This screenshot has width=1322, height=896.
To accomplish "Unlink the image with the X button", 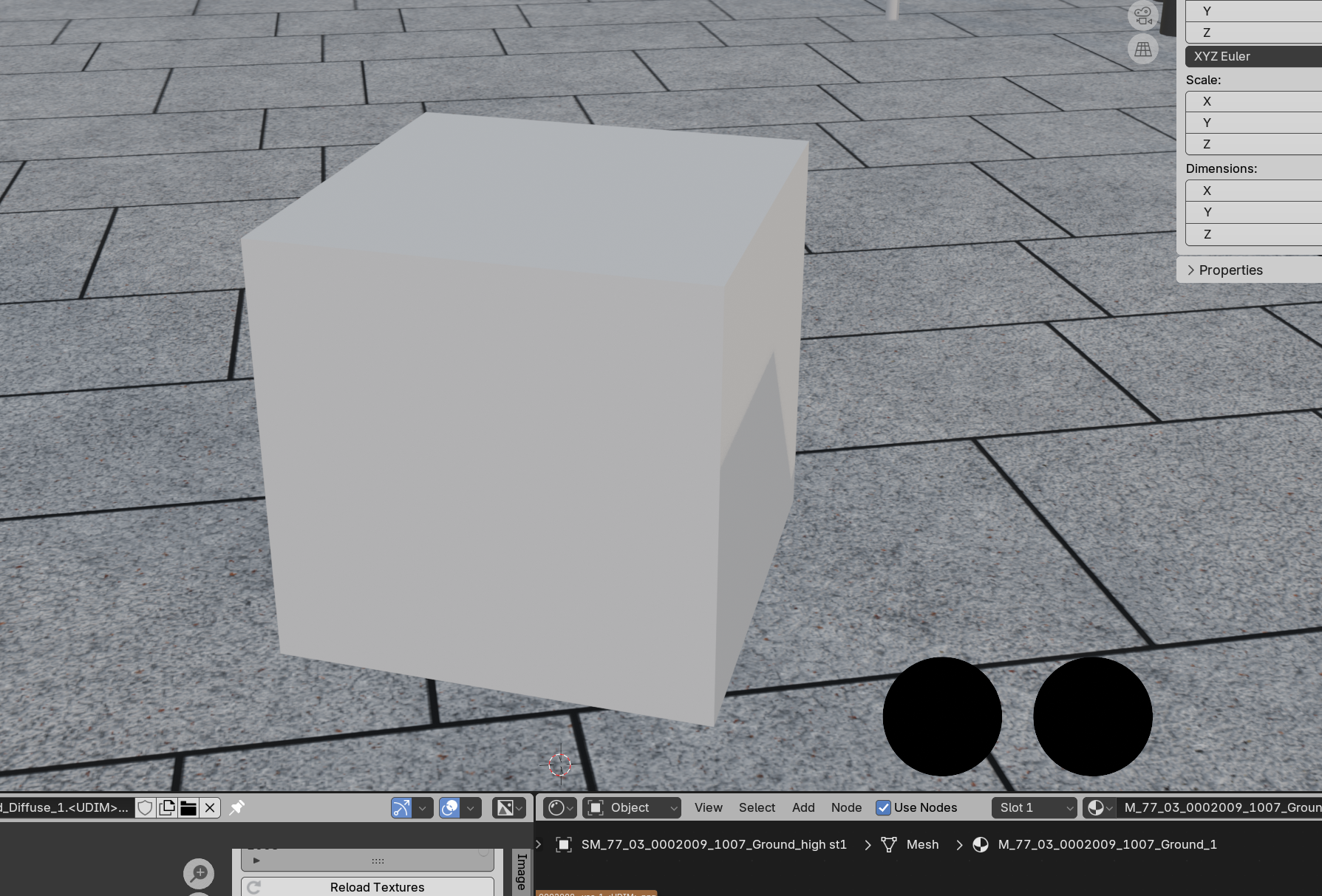I will tap(210, 807).
